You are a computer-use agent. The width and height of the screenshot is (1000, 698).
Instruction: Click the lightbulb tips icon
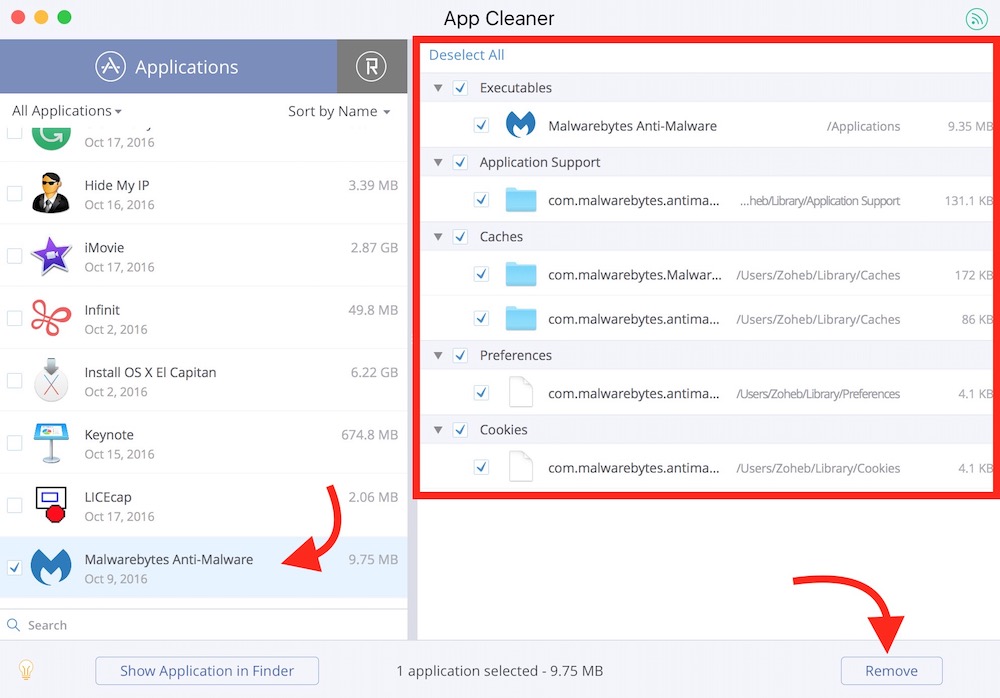click(x=27, y=670)
